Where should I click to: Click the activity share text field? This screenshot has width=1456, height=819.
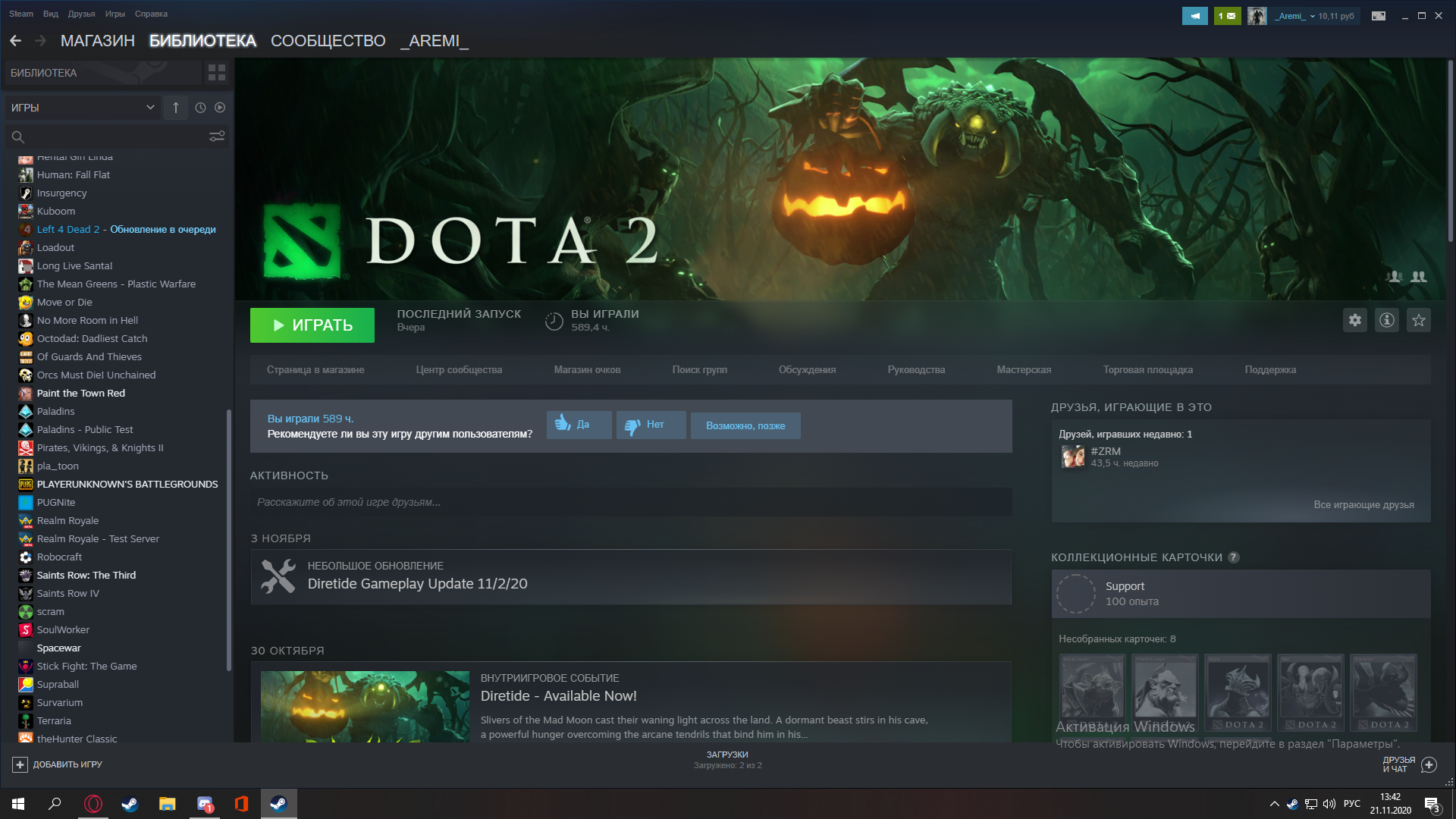coord(631,502)
